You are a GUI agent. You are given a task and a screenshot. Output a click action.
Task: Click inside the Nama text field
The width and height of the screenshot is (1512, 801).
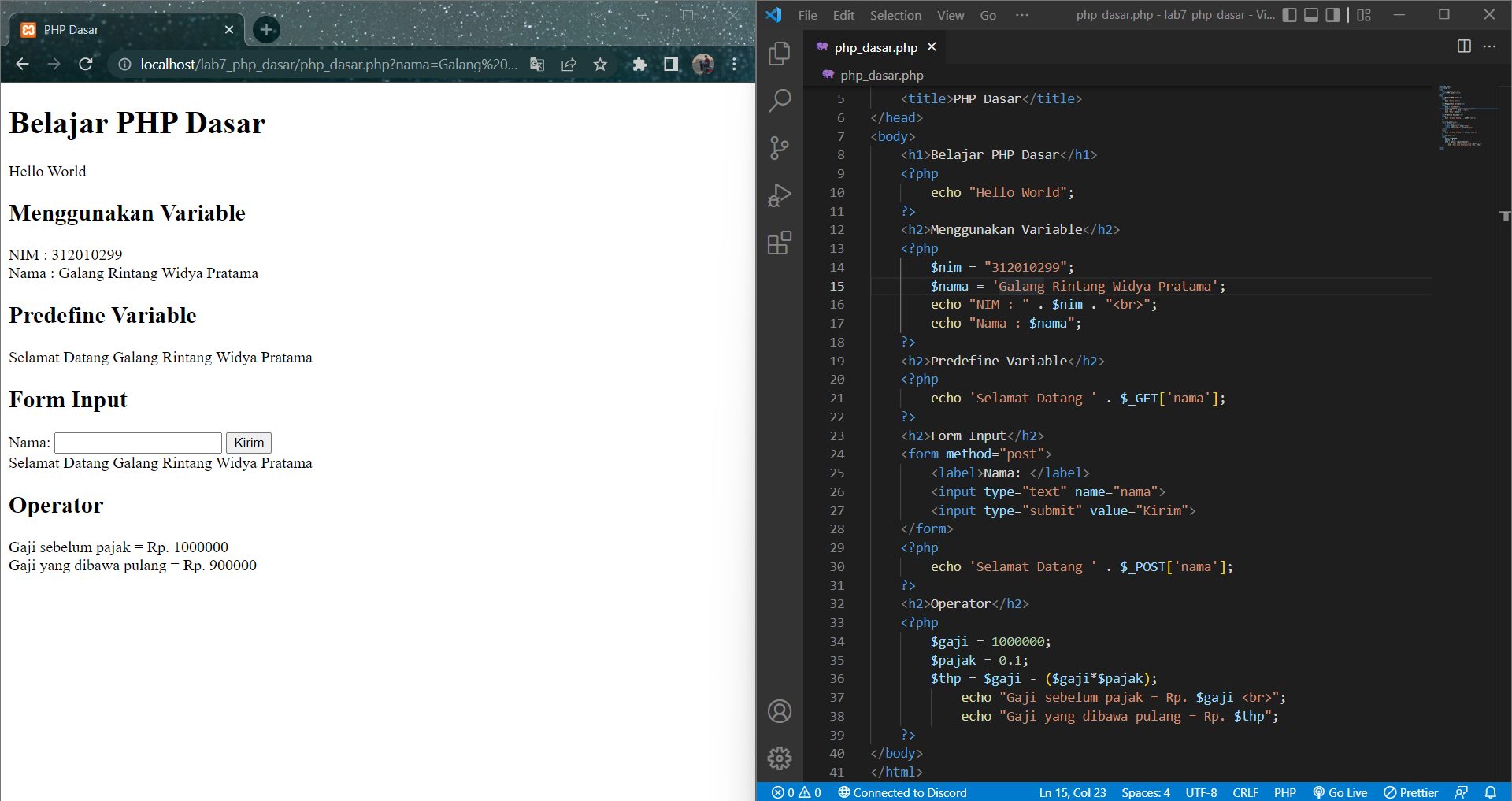click(x=137, y=443)
